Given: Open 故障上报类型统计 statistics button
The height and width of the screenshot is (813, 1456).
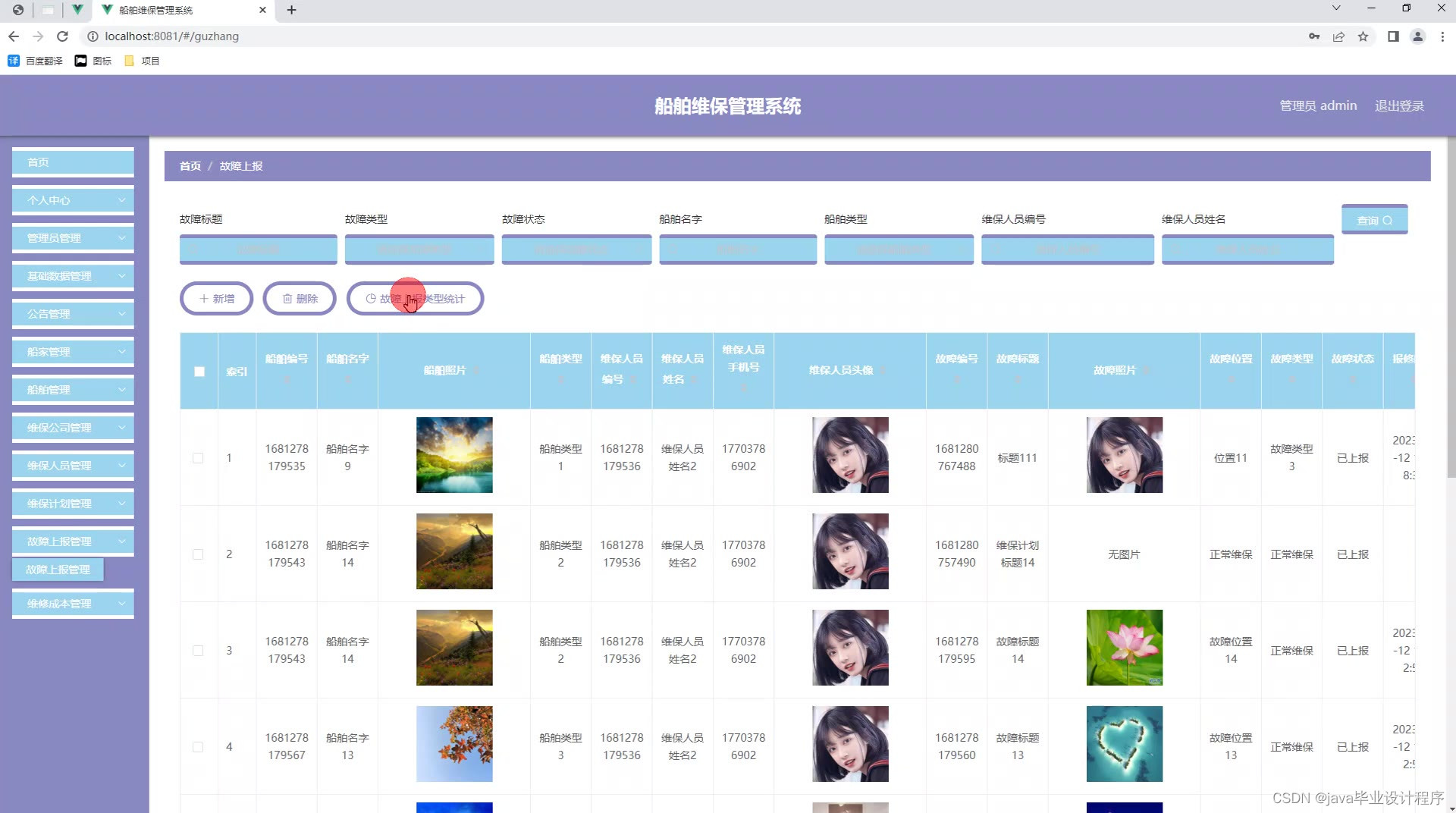Looking at the screenshot, I should (x=415, y=299).
